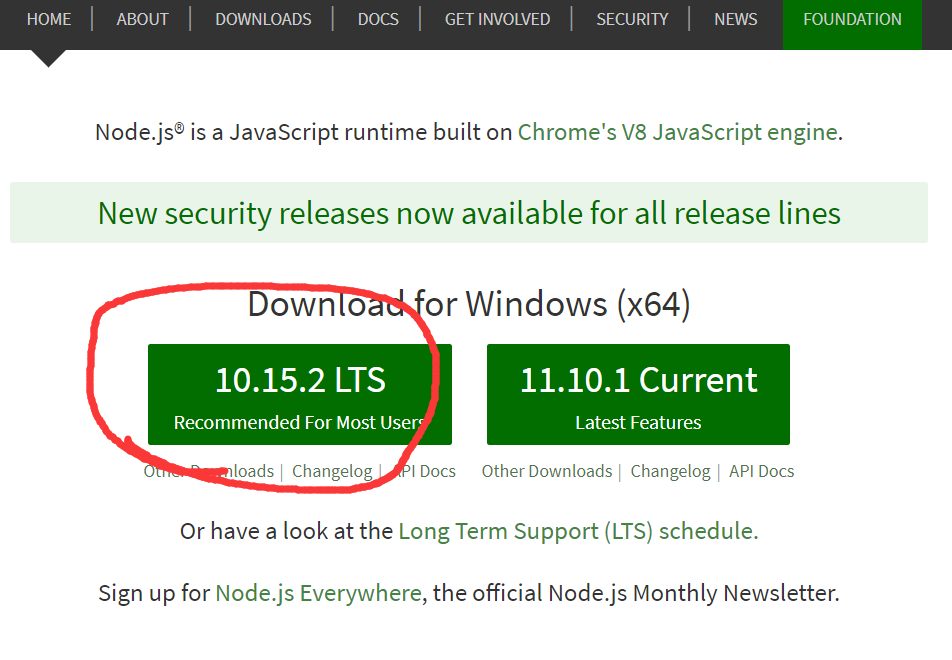This screenshot has height=660, width=952.
Task: Go to the ABOUT page
Action: (142, 19)
